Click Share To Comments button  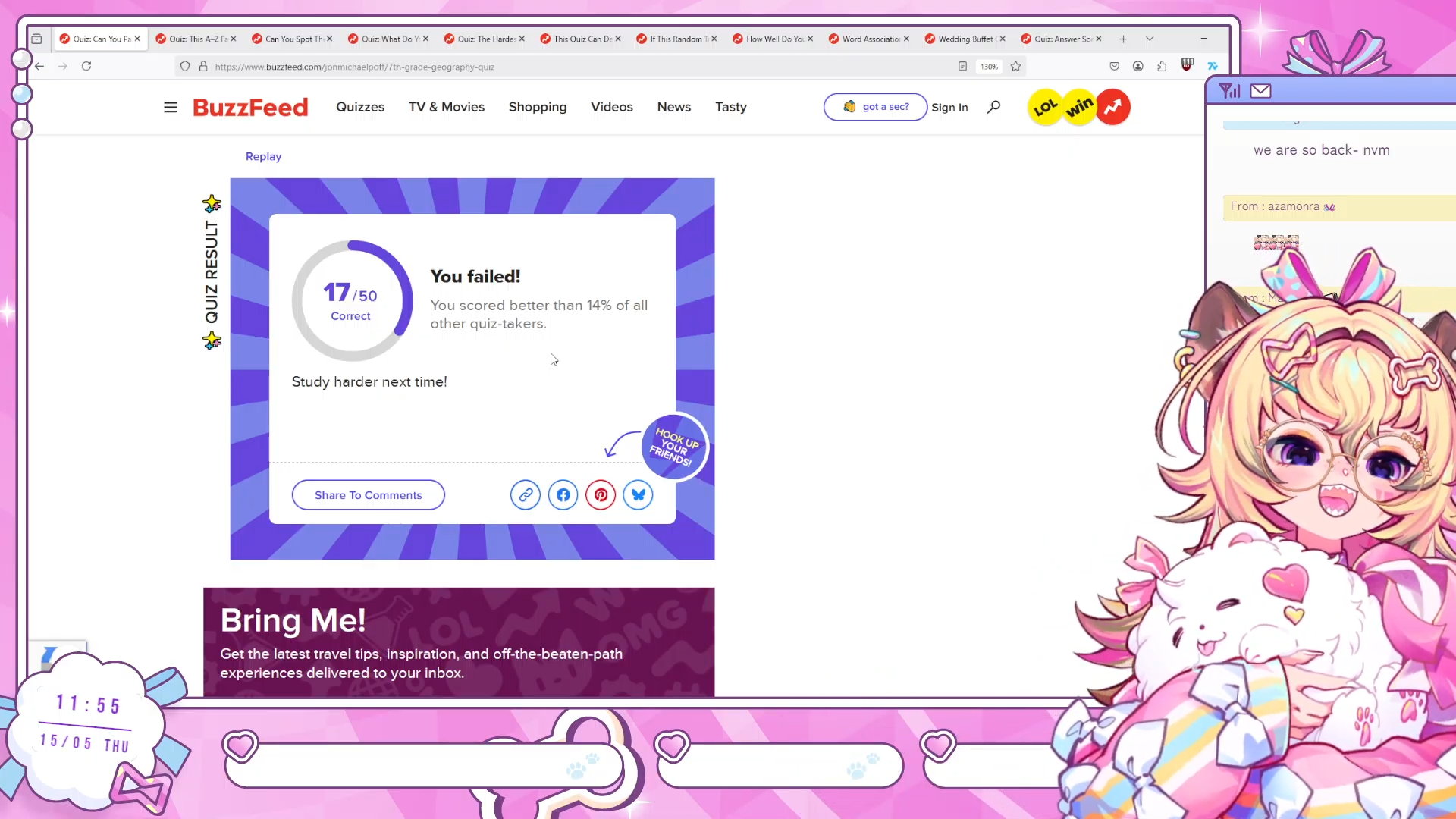(369, 495)
